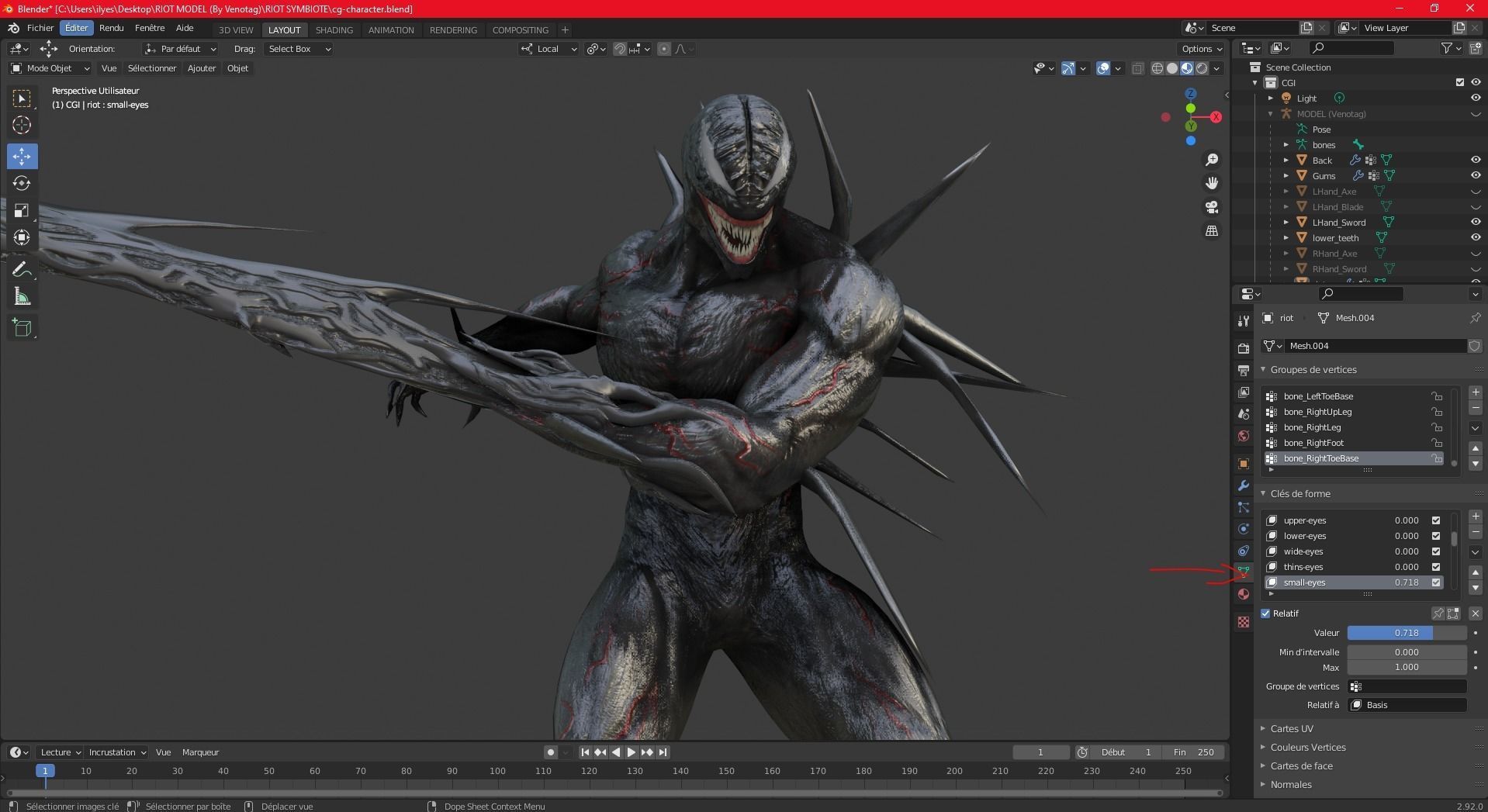This screenshot has height=812, width=1488.
Task: Open the Par défaut orientation dropdown
Action: [181, 49]
